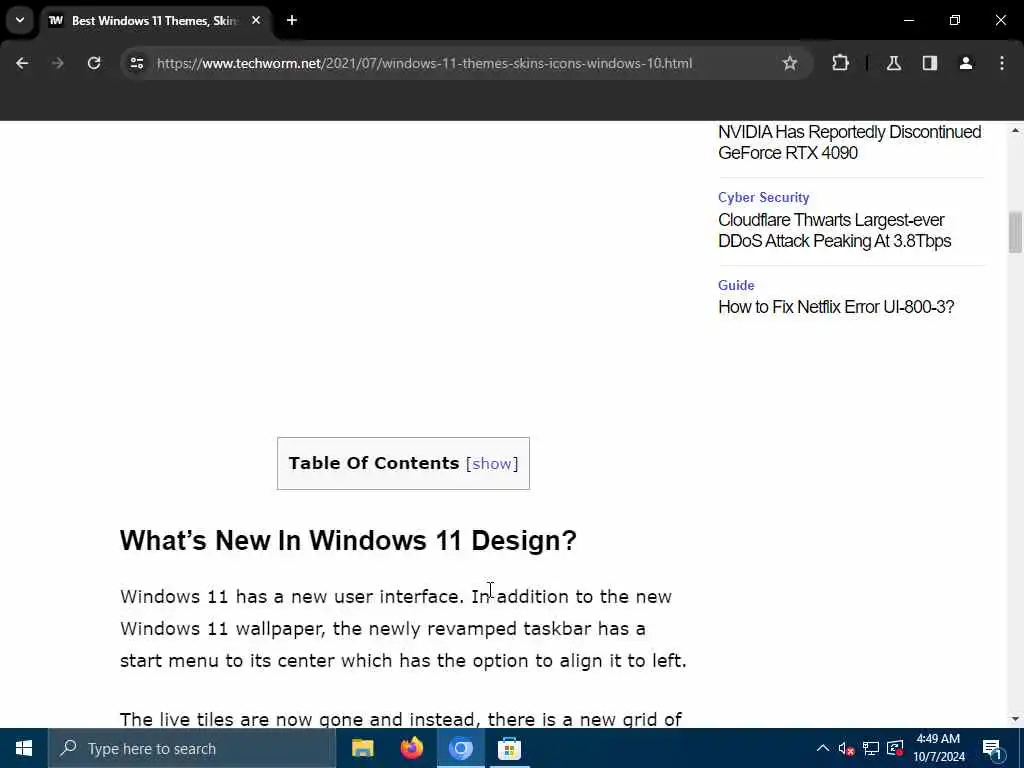
Task: Show the Table Of Contents
Action: pyautogui.click(x=492, y=464)
